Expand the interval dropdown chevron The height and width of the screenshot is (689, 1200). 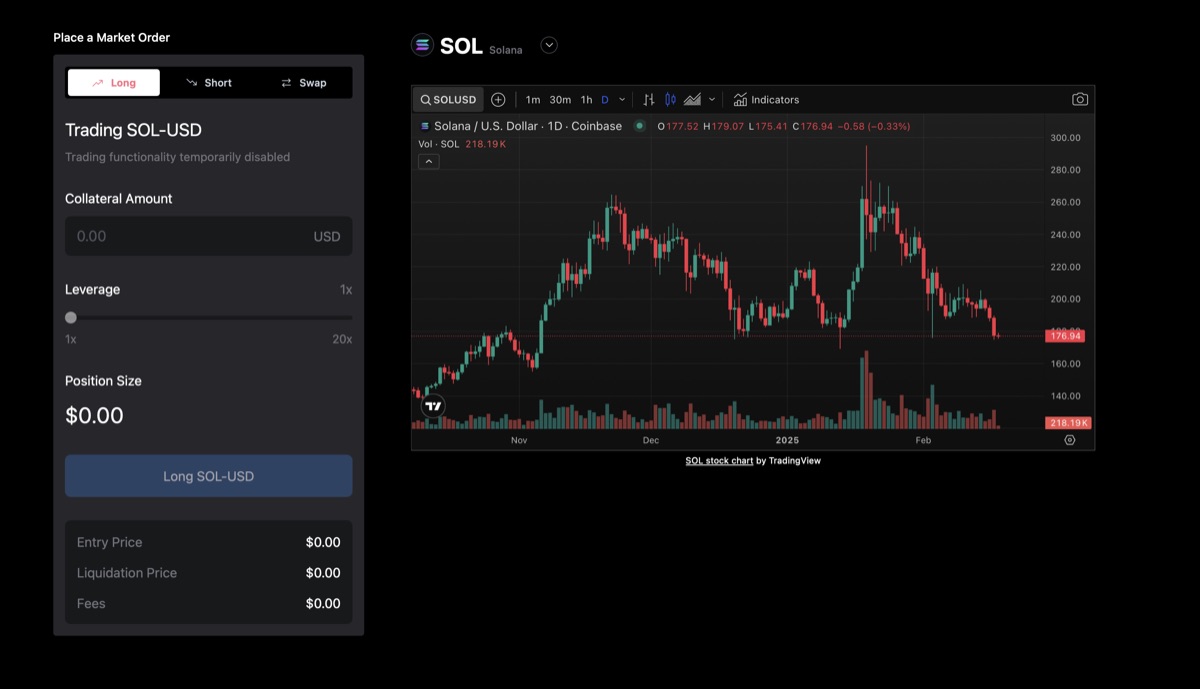click(x=622, y=100)
